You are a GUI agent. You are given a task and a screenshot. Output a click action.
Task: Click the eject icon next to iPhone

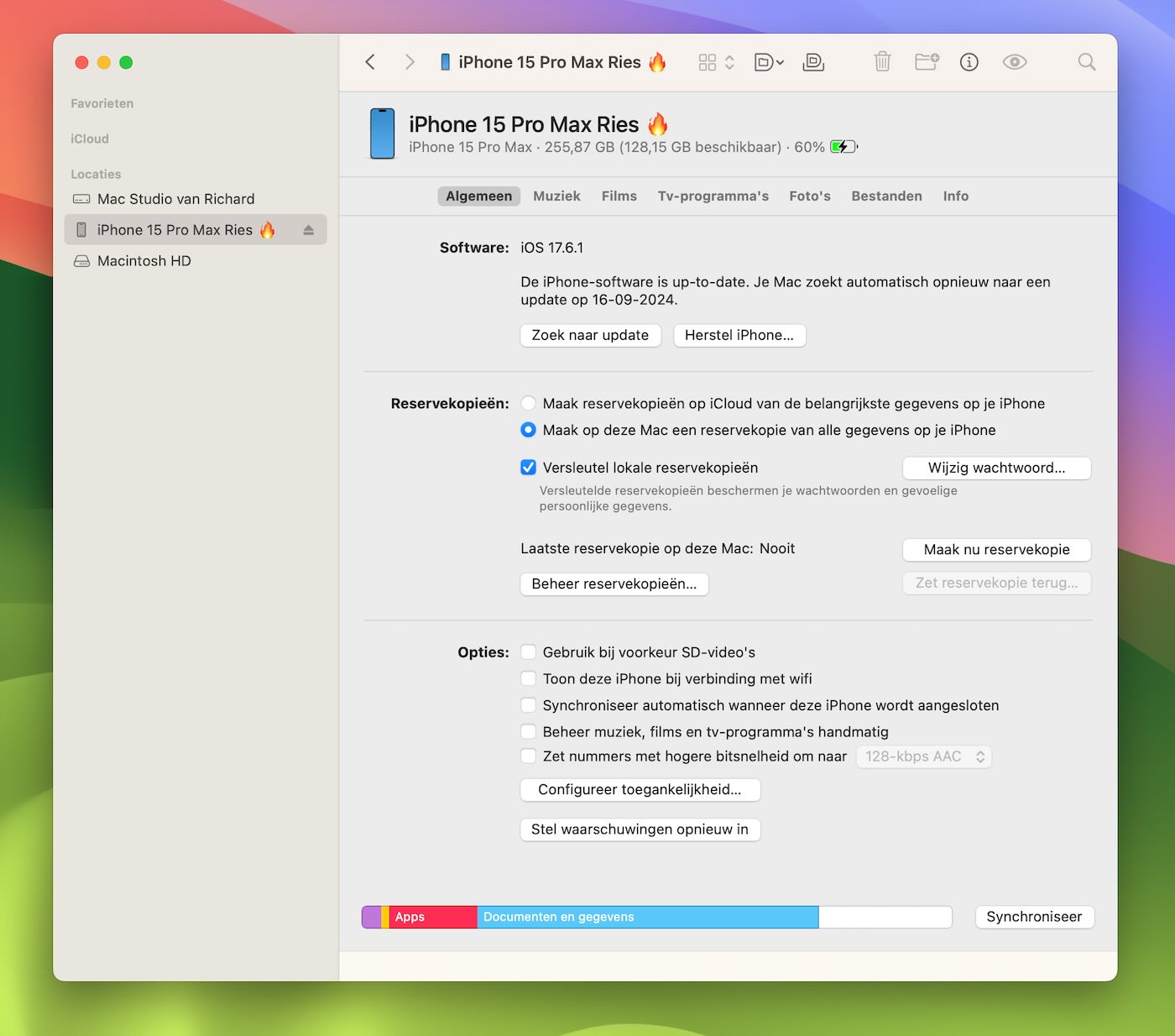(x=308, y=230)
